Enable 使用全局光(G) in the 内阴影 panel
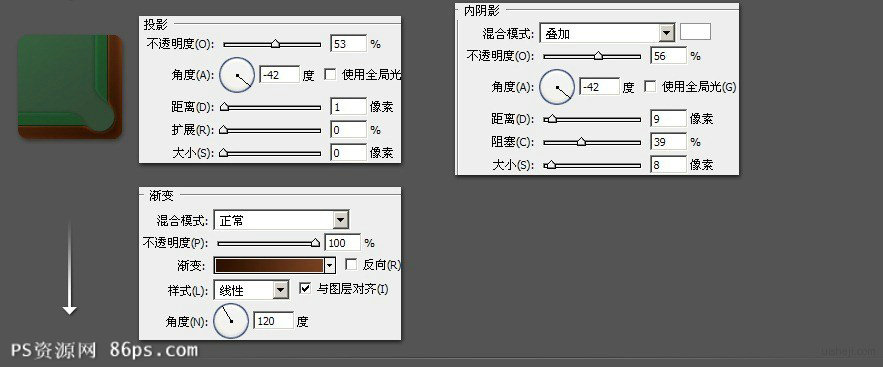Screen dimensions: 883x367 coord(650,86)
